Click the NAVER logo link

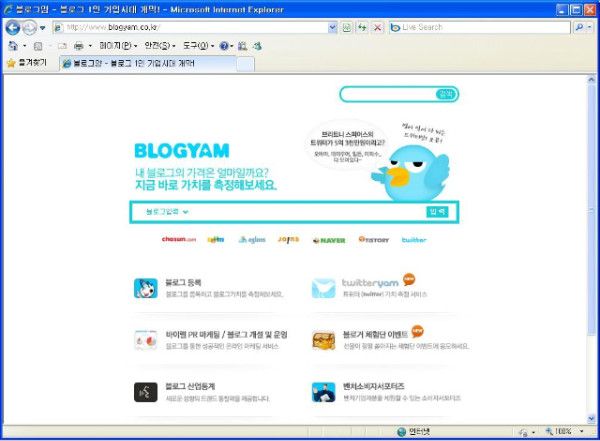point(329,240)
